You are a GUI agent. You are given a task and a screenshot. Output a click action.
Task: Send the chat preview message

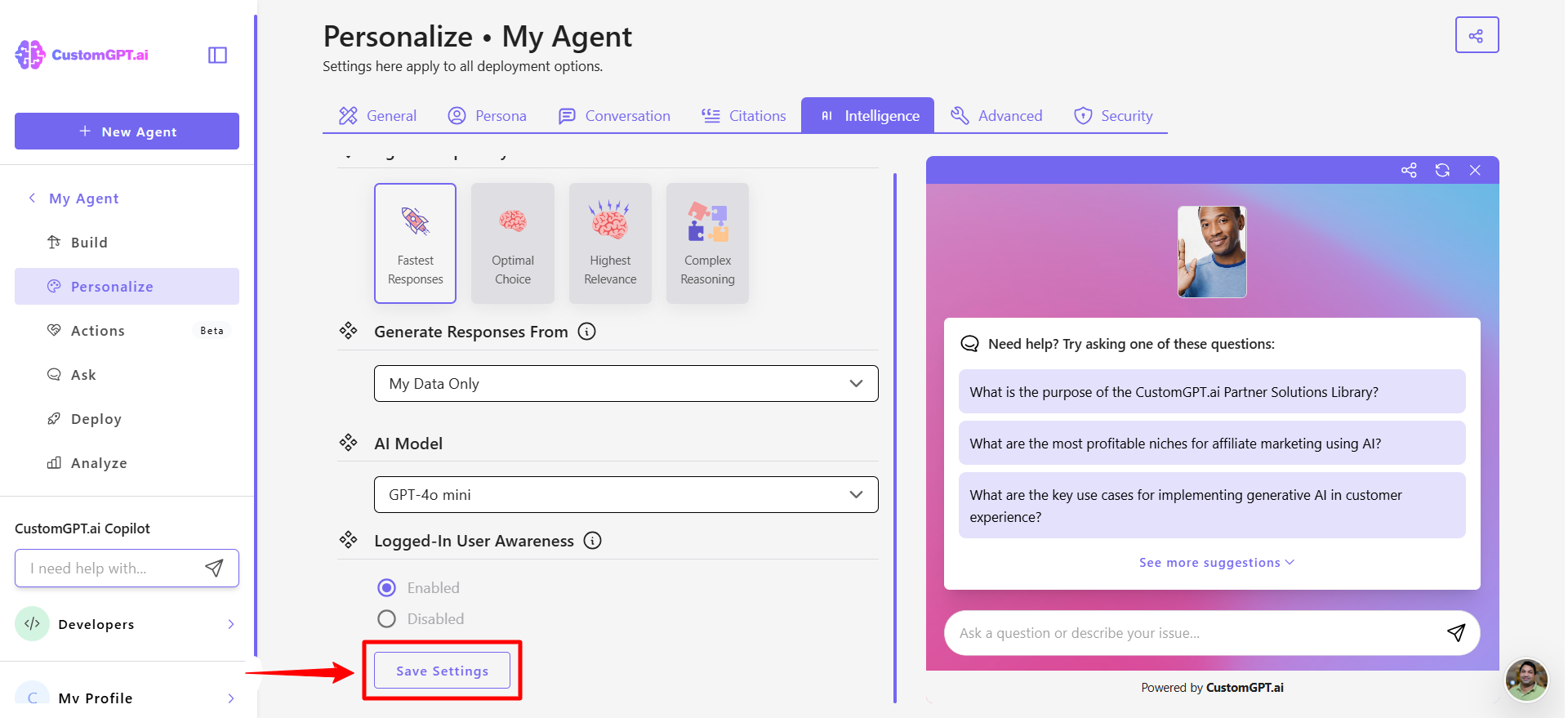1456,632
